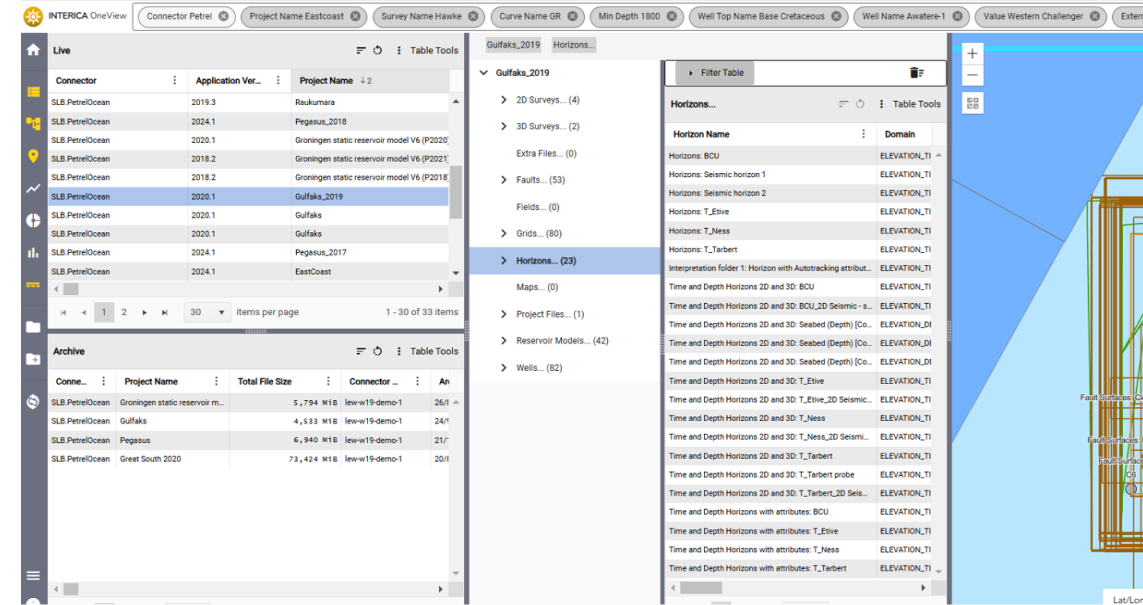The image size is (1143, 605).
Task: Open the pie chart icon in sidebar
Action: point(33,220)
